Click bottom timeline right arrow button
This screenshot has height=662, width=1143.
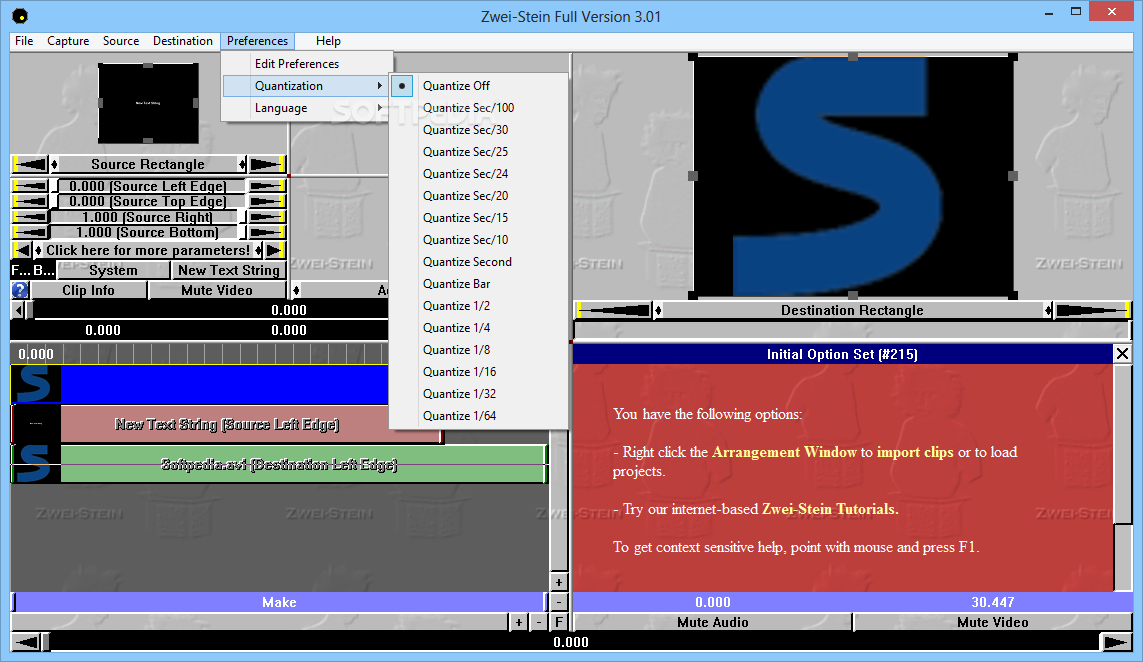(1115, 642)
